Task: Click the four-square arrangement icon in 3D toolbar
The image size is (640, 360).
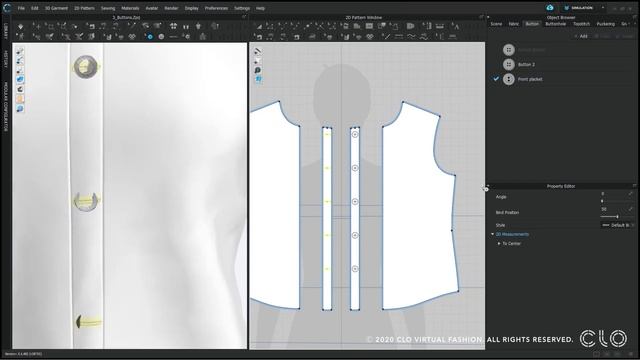Action: pyautogui.click(x=173, y=26)
